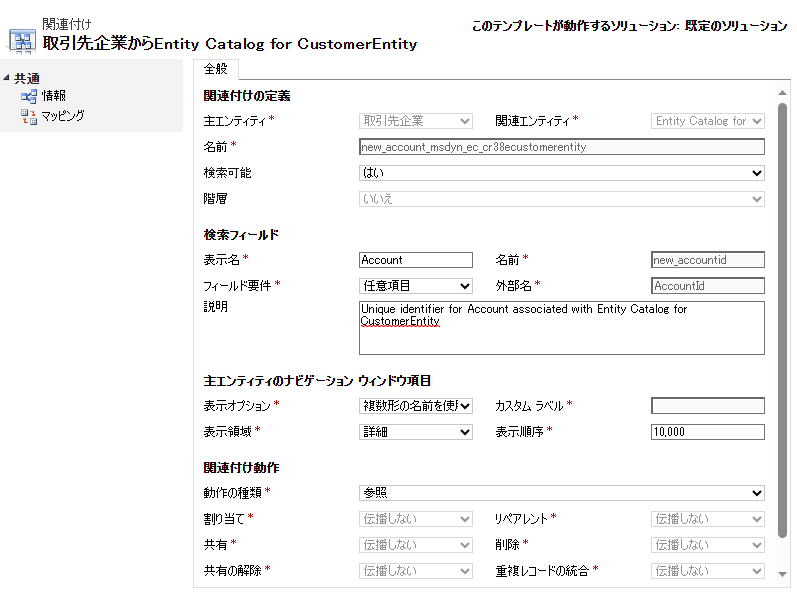Screen dimensions: 797x602
Task: Click the 表示順序 field showing 10,000
Action: pyautogui.click(x=708, y=432)
